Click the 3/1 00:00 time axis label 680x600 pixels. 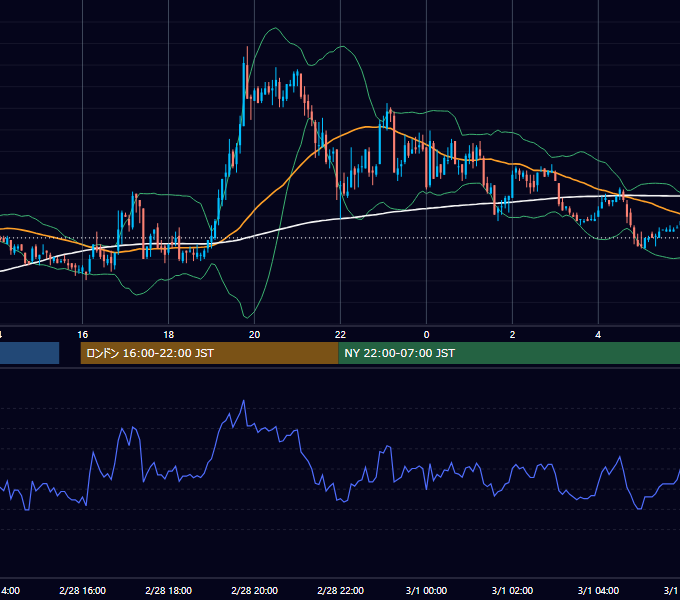click(426, 590)
